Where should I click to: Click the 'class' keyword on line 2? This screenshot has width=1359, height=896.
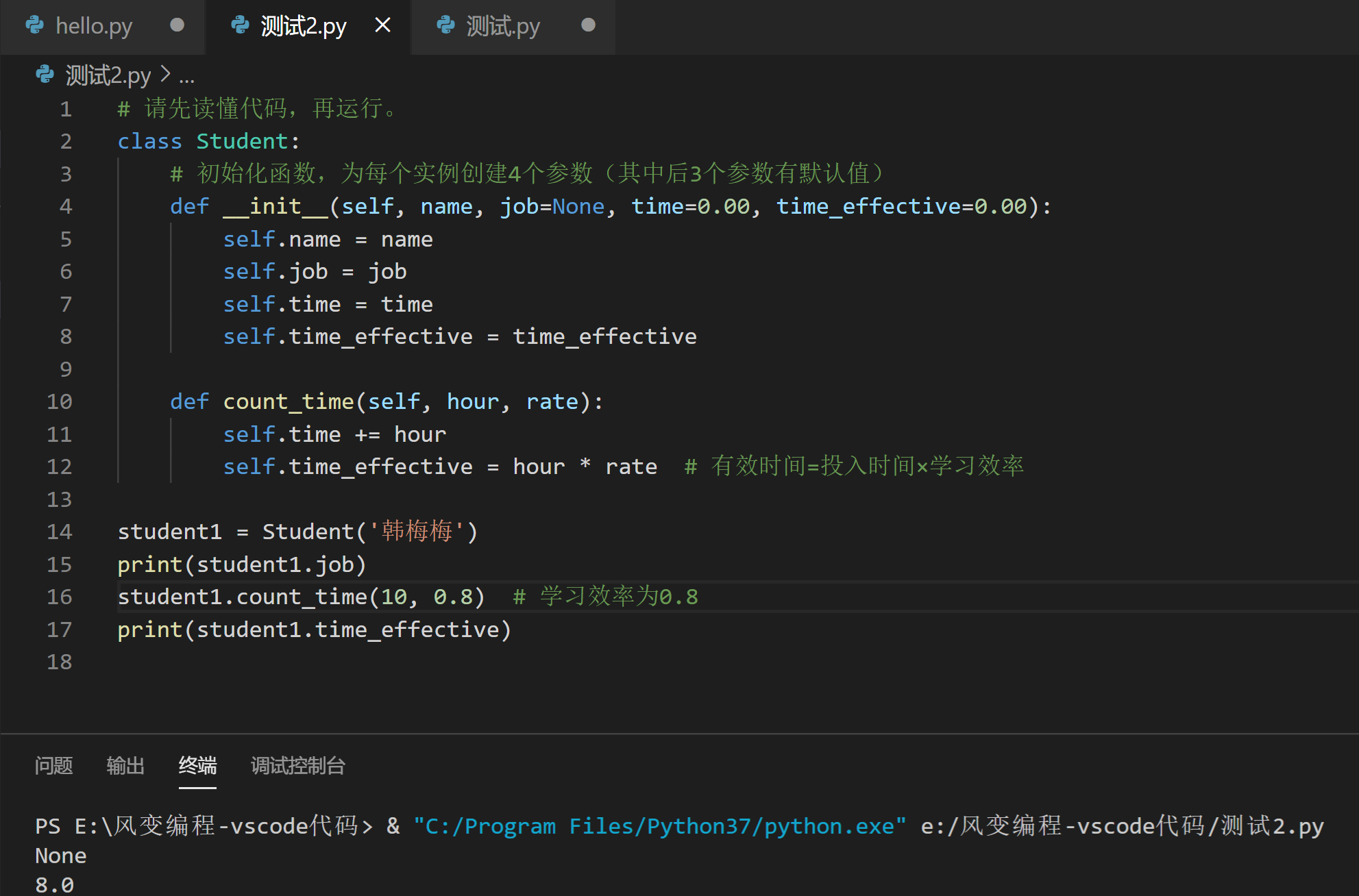coord(149,141)
